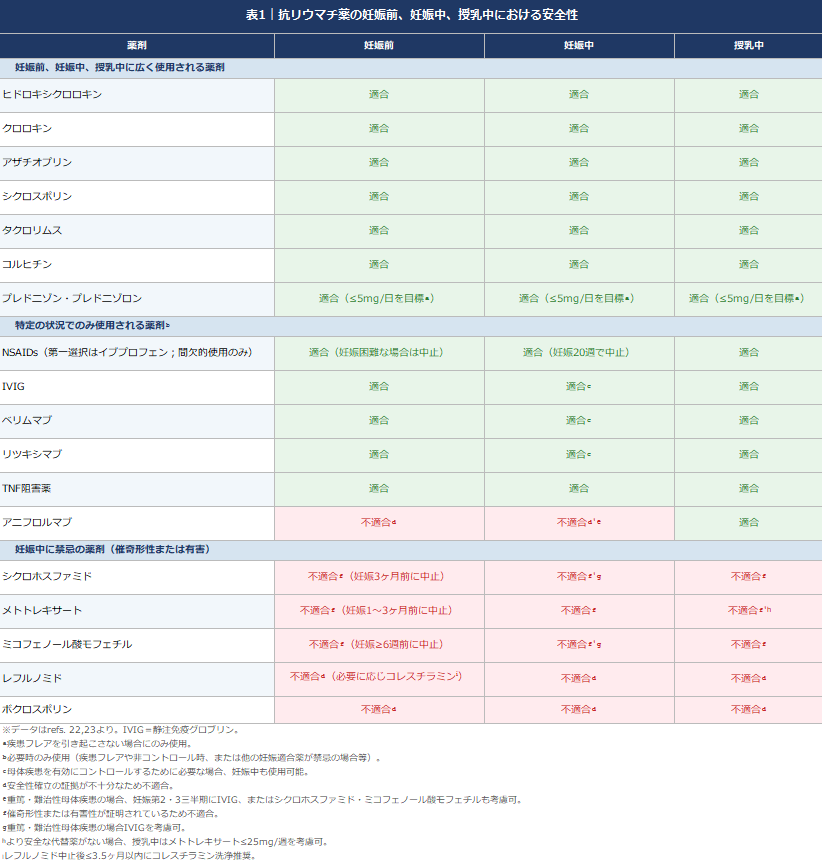This screenshot has width=822, height=868.
Task: Click footnote 重篤・難治性母体疾患の場合IVIGを考慮可
Action: (95, 828)
